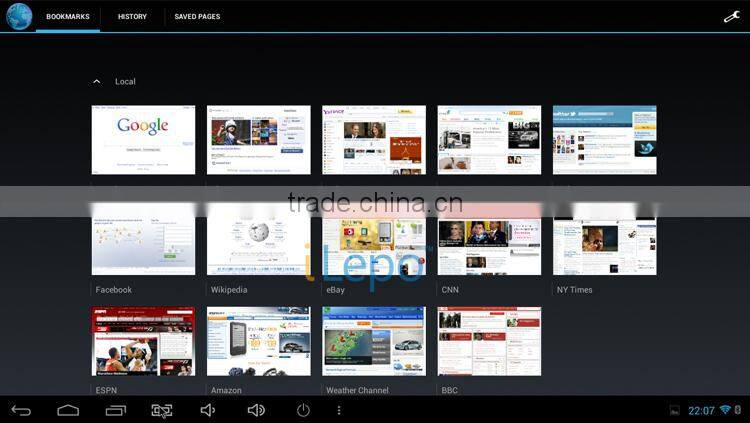Switch to the History tab
This screenshot has width=750, height=423.
(x=132, y=17)
